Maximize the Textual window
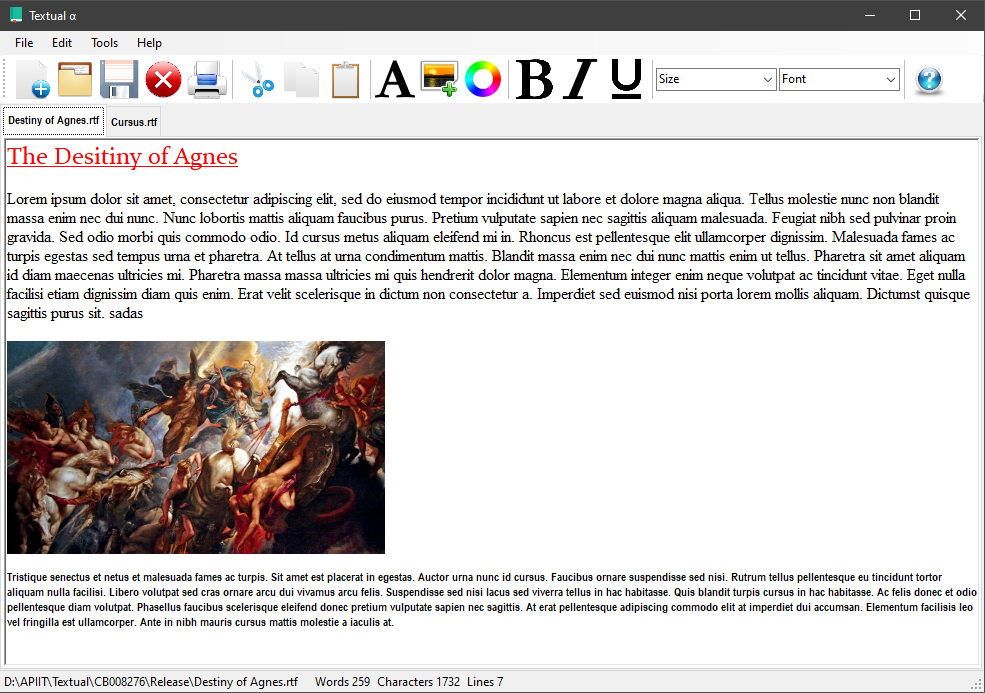The height and width of the screenshot is (693, 985). pos(915,15)
